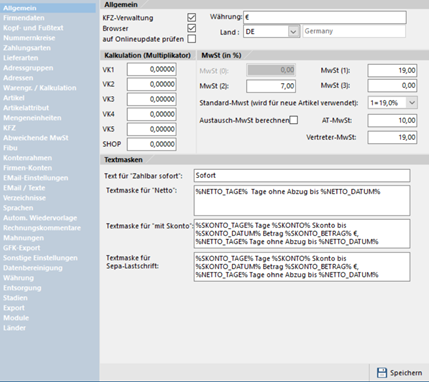Click the MwSt (3) value field
The height and width of the screenshot is (382, 429).
coord(392,86)
